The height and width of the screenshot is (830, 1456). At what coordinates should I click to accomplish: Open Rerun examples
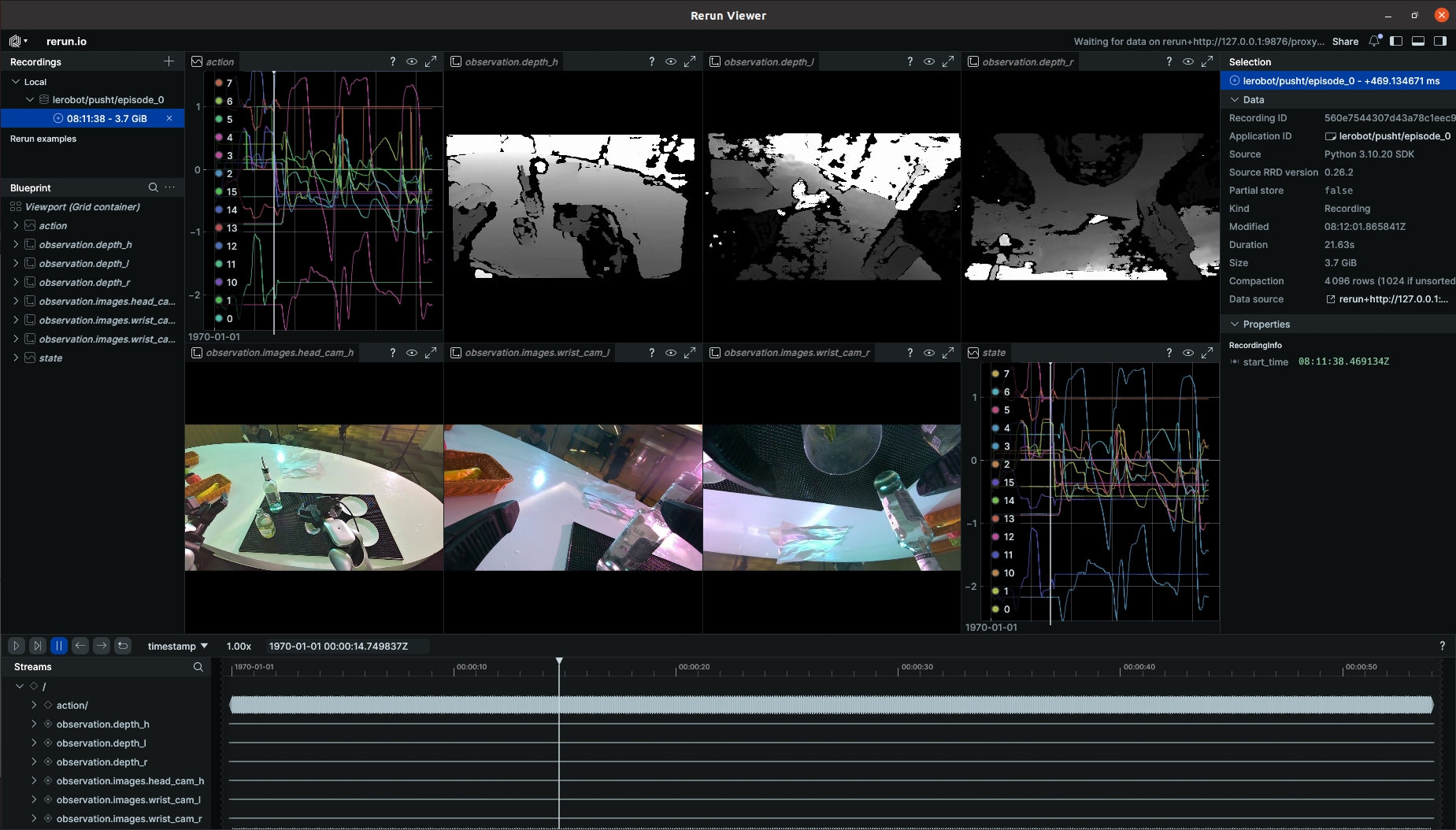[43, 139]
